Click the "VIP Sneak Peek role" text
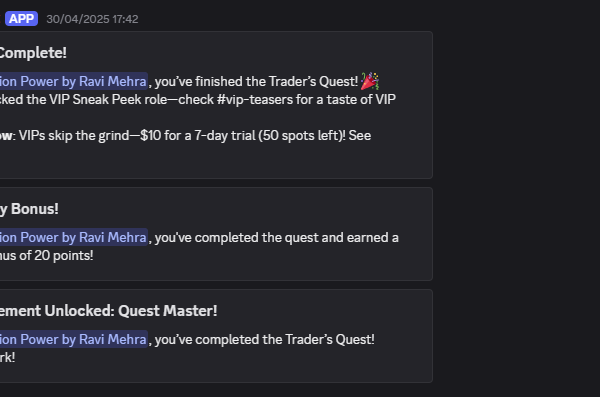The height and width of the screenshot is (397, 600). point(120,100)
